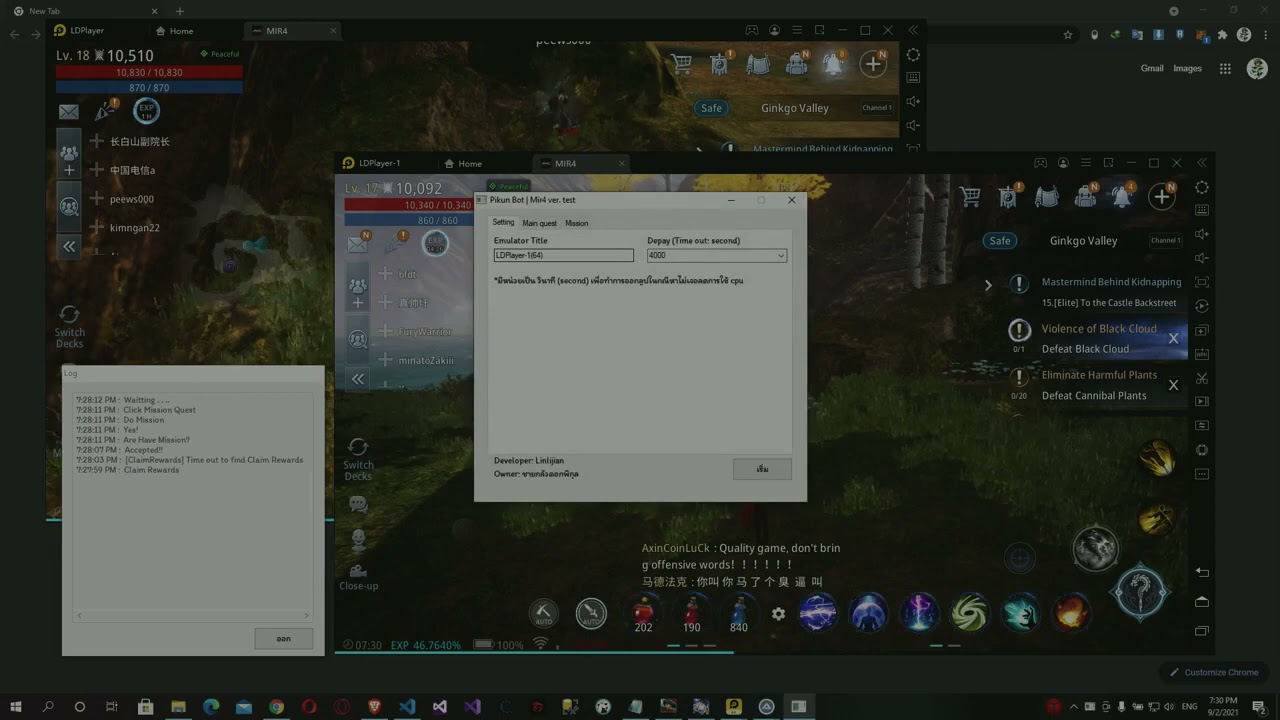The height and width of the screenshot is (720, 1280).
Task: Open the notification bell in LDPlayer-1 game
Action: pyautogui.click(x=1122, y=197)
